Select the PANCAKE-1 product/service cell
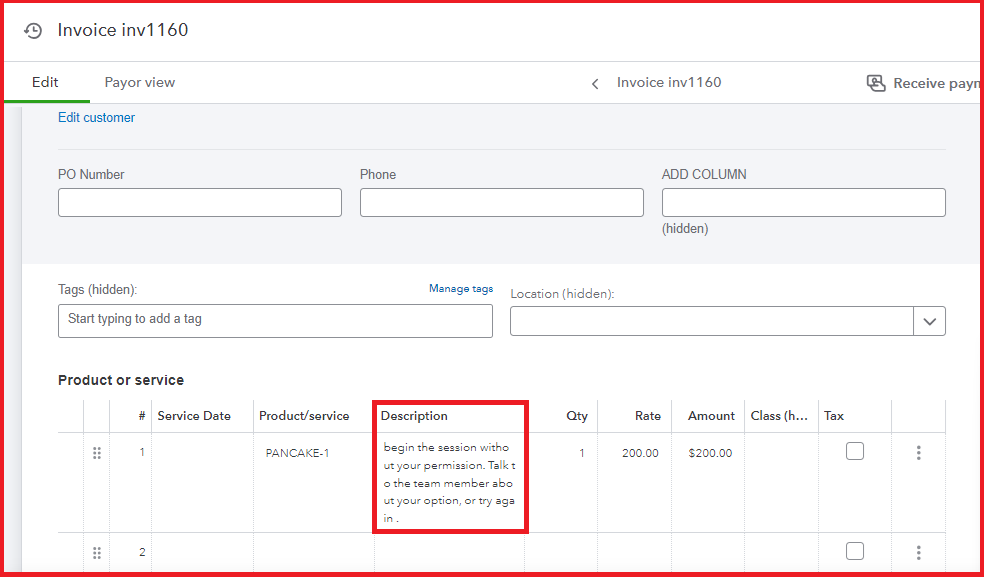The image size is (984, 577). click(x=297, y=454)
